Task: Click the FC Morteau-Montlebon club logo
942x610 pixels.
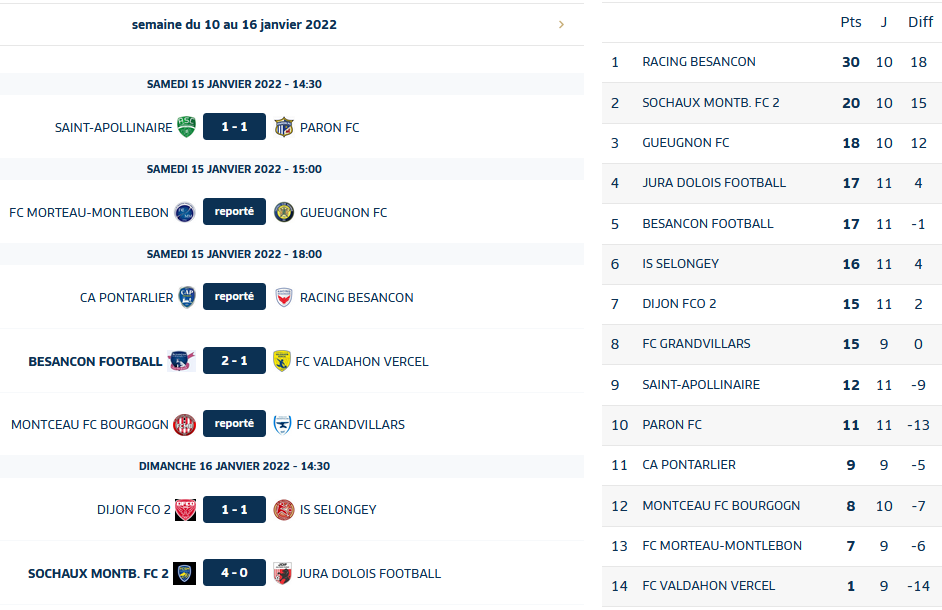Action: tap(184, 212)
